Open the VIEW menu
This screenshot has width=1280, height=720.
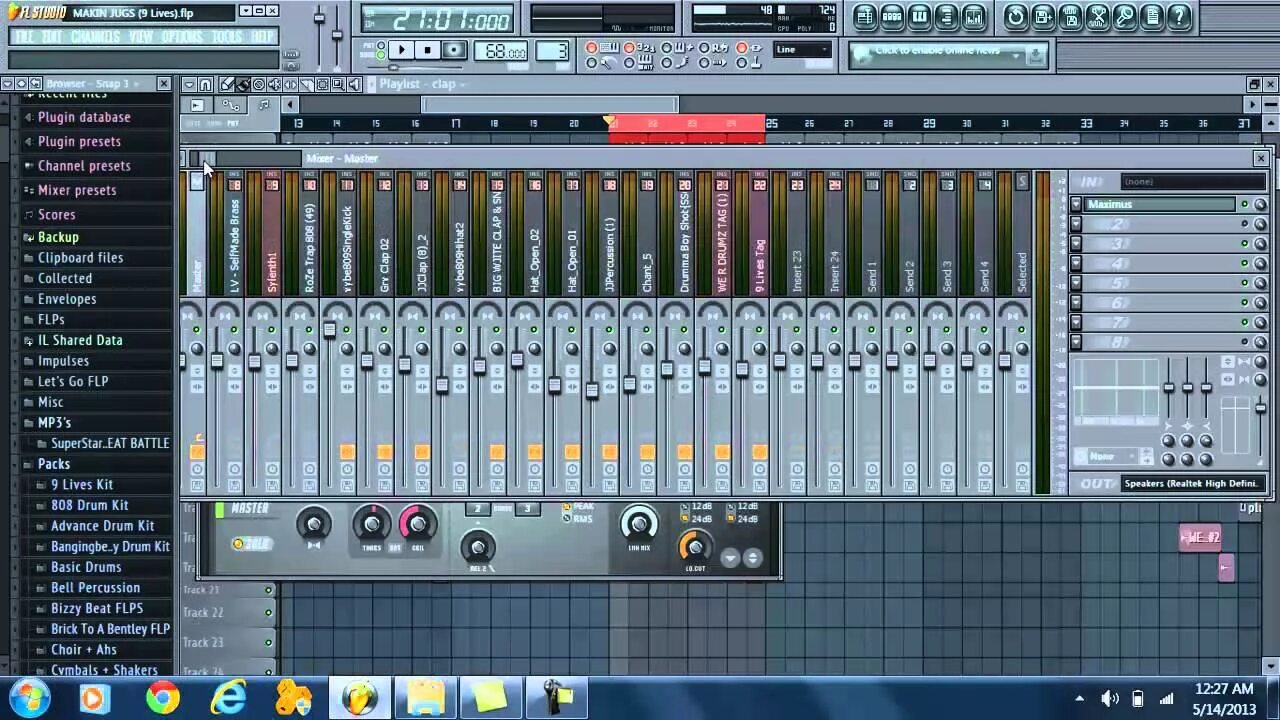point(141,37)
